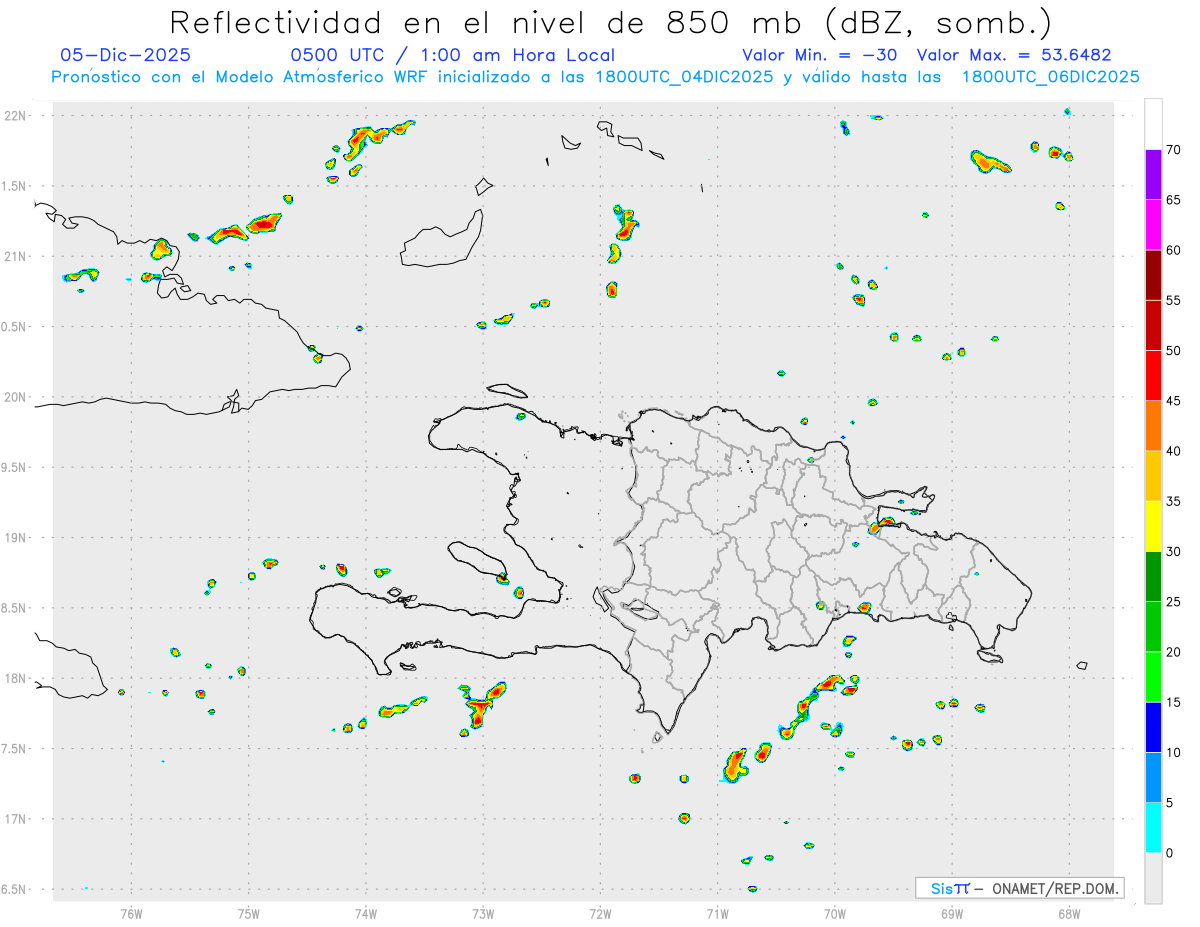The height and width of the screenshot is (927, 1200).
Task: Click the light blue 5-10 dBZ band
Action: 1153,777
